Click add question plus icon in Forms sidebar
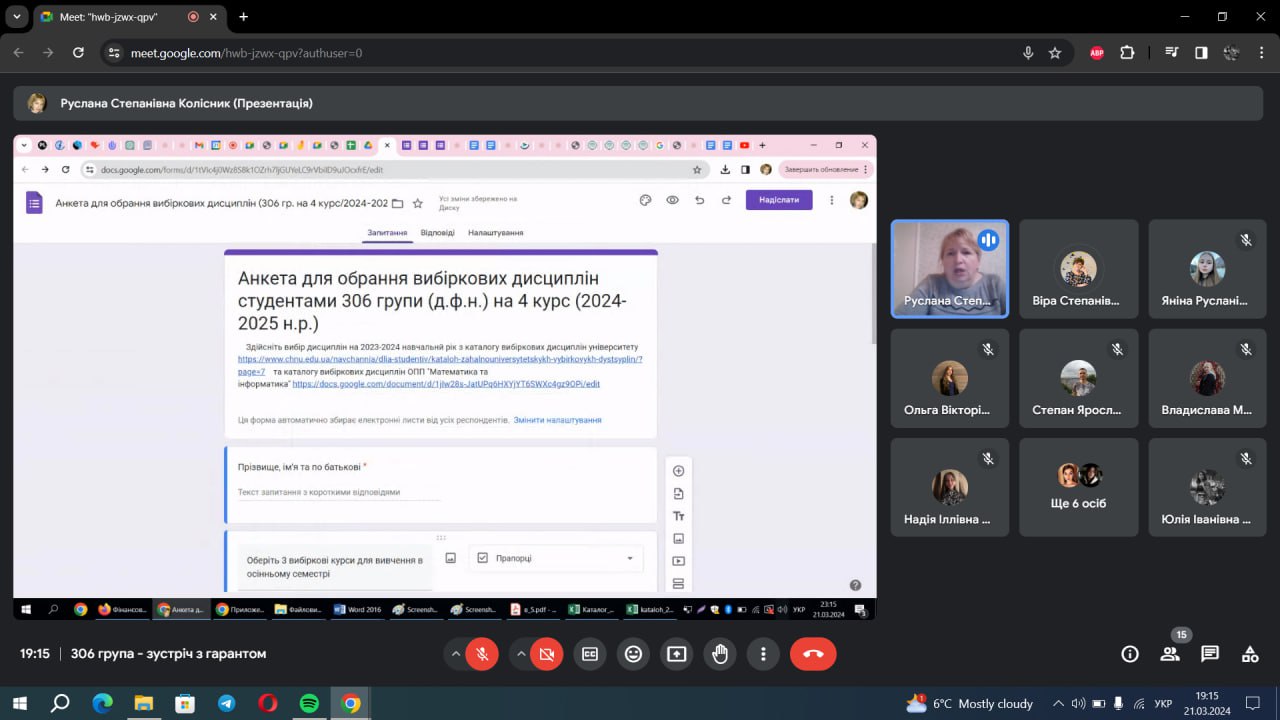The height and width of the screenshot is (720, 1280). [x=678, y=471]
